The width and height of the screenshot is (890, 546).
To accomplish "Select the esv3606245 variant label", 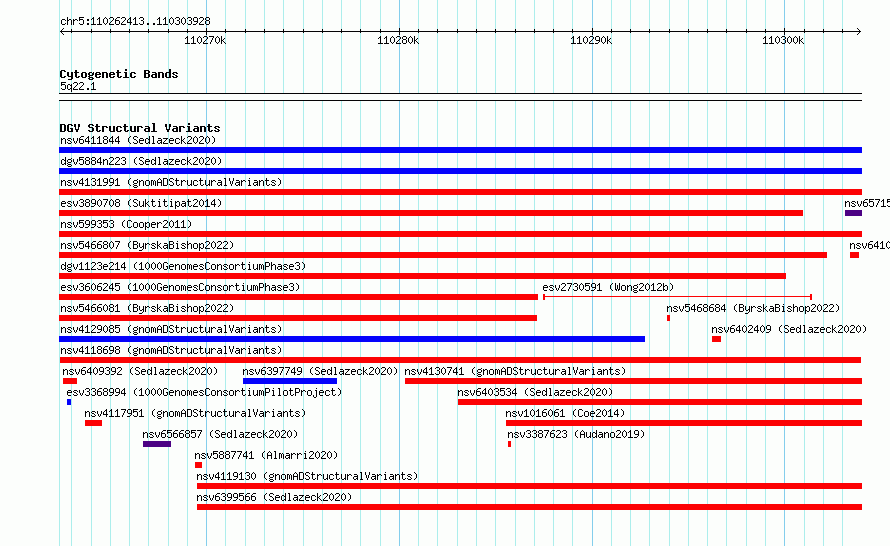I will point(180,287).
